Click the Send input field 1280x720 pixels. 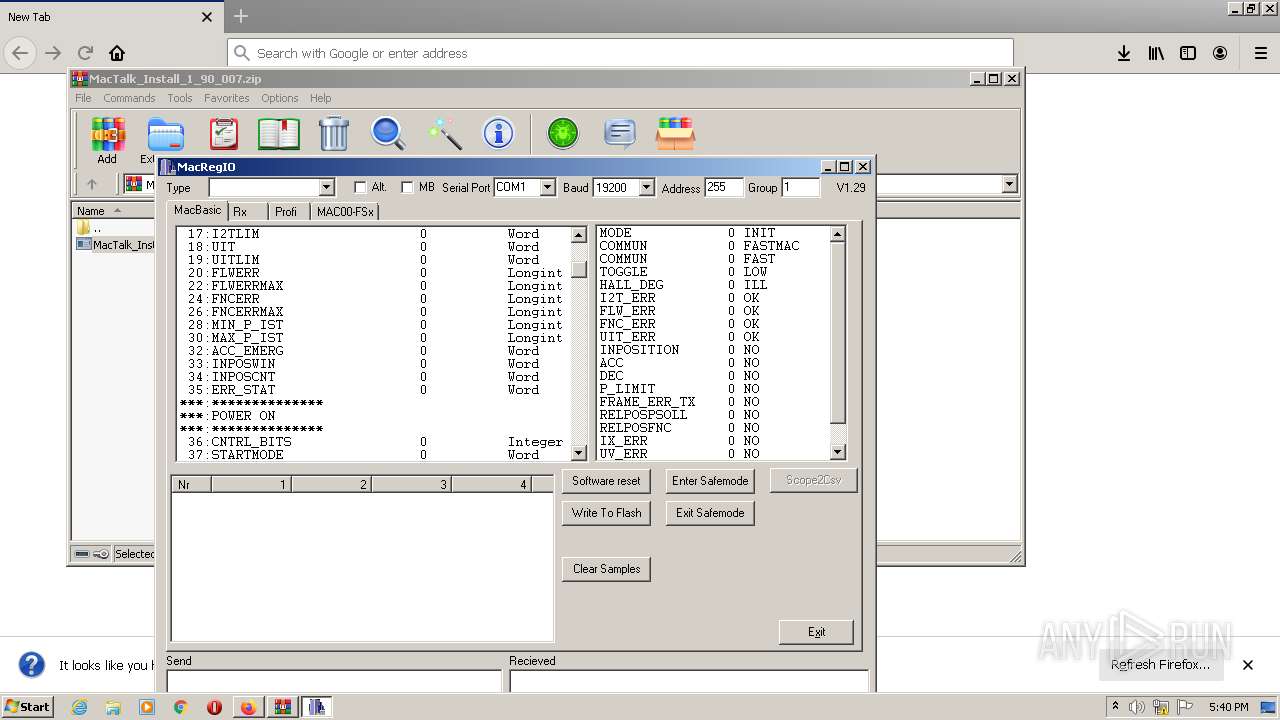(x=334, y=681)
